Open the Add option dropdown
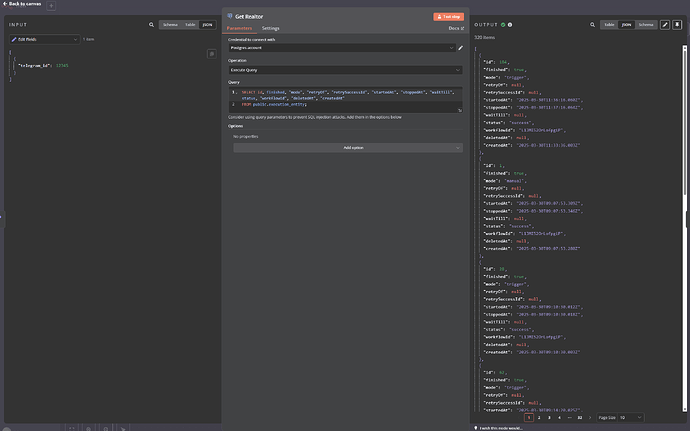The image size is (690, 431). 348,147
